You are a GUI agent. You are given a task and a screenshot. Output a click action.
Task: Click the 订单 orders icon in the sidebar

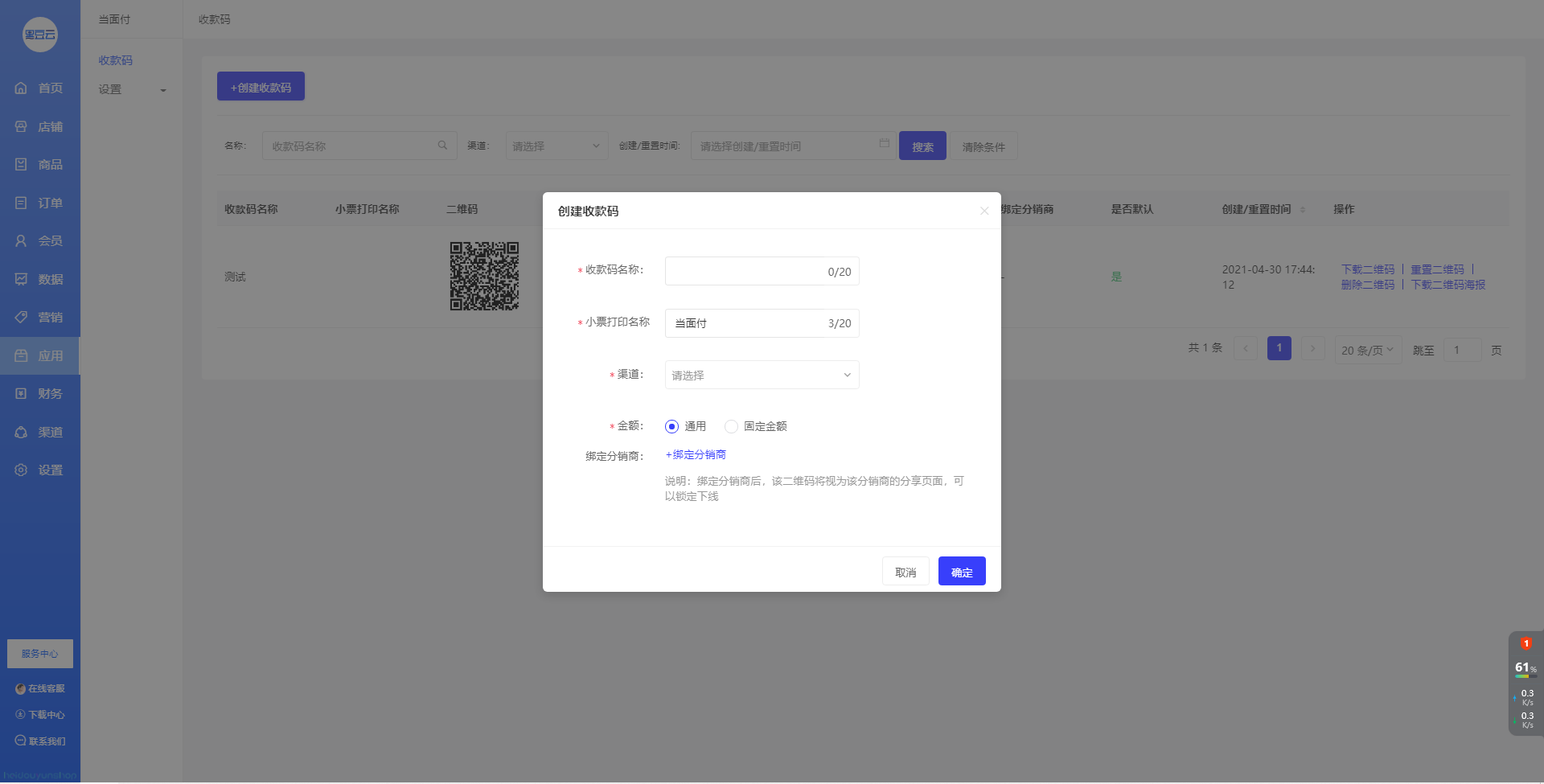[22, 203]
